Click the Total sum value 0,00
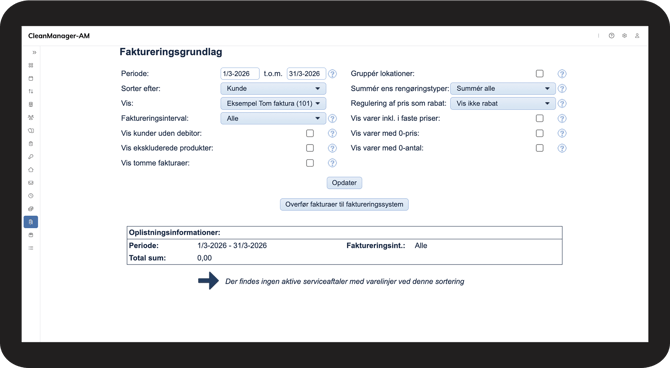Screen dimensions: 670x368 pos(204,258)
